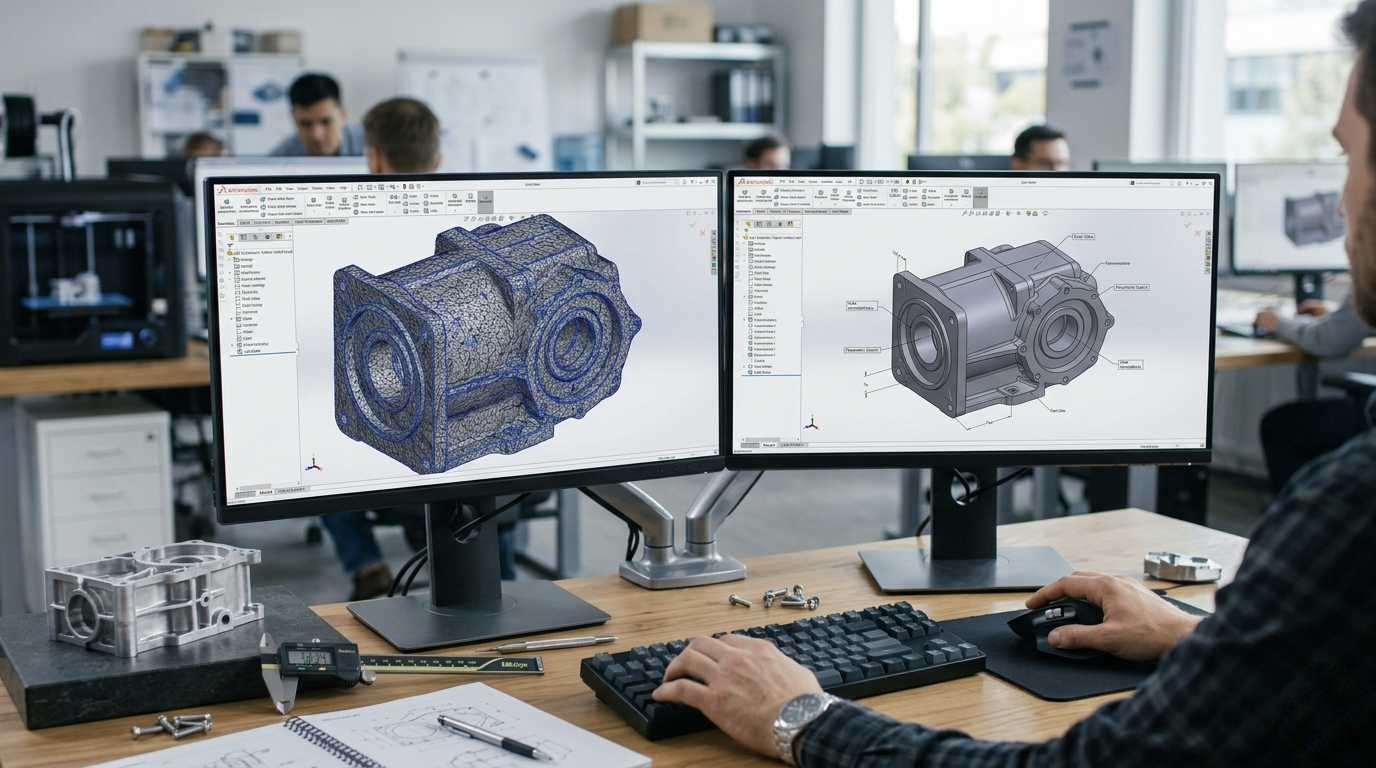Cancel with the red X on the right monitor
Viewport: 1376px width, 768px height.
1197,233
